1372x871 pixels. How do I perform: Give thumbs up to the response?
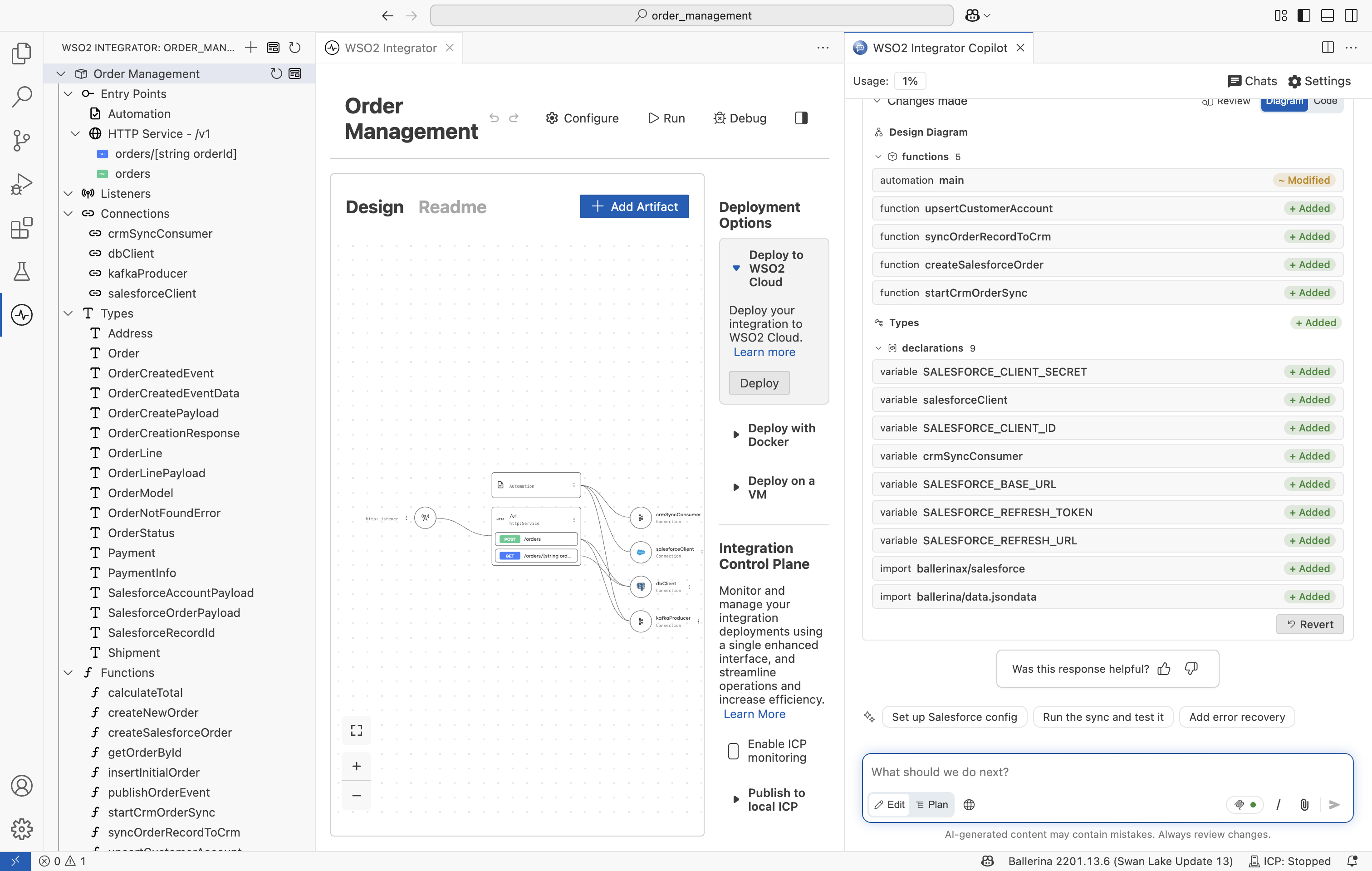(1164, 669)
